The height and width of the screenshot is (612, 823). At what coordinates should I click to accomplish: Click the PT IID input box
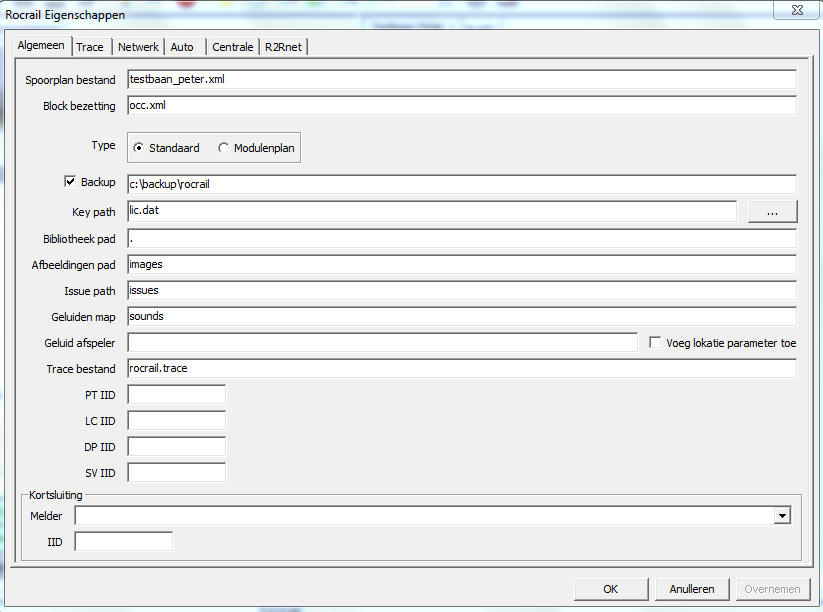(x=176, y=395)
